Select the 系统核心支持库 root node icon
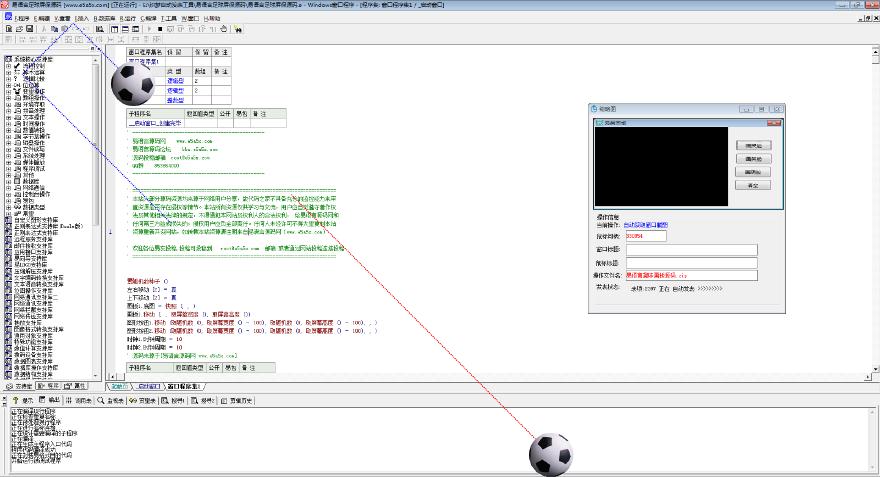Image resolution: width=880 pixels, height=477 pixels. [8, 59]
